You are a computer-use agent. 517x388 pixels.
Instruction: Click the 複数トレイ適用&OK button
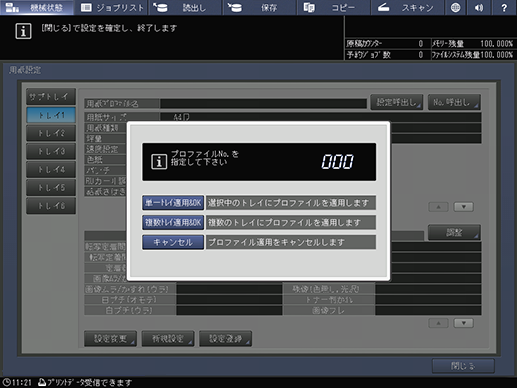(x=173, y=222)
